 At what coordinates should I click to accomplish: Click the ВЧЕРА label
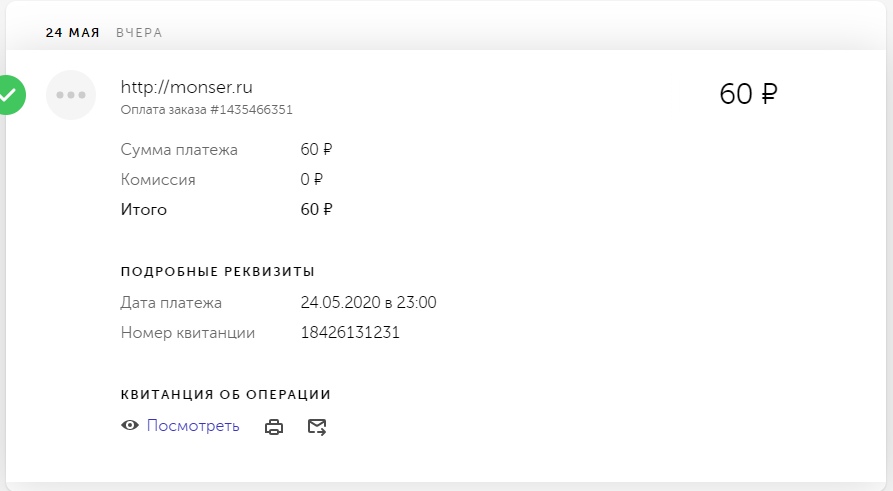click(139, 33)
